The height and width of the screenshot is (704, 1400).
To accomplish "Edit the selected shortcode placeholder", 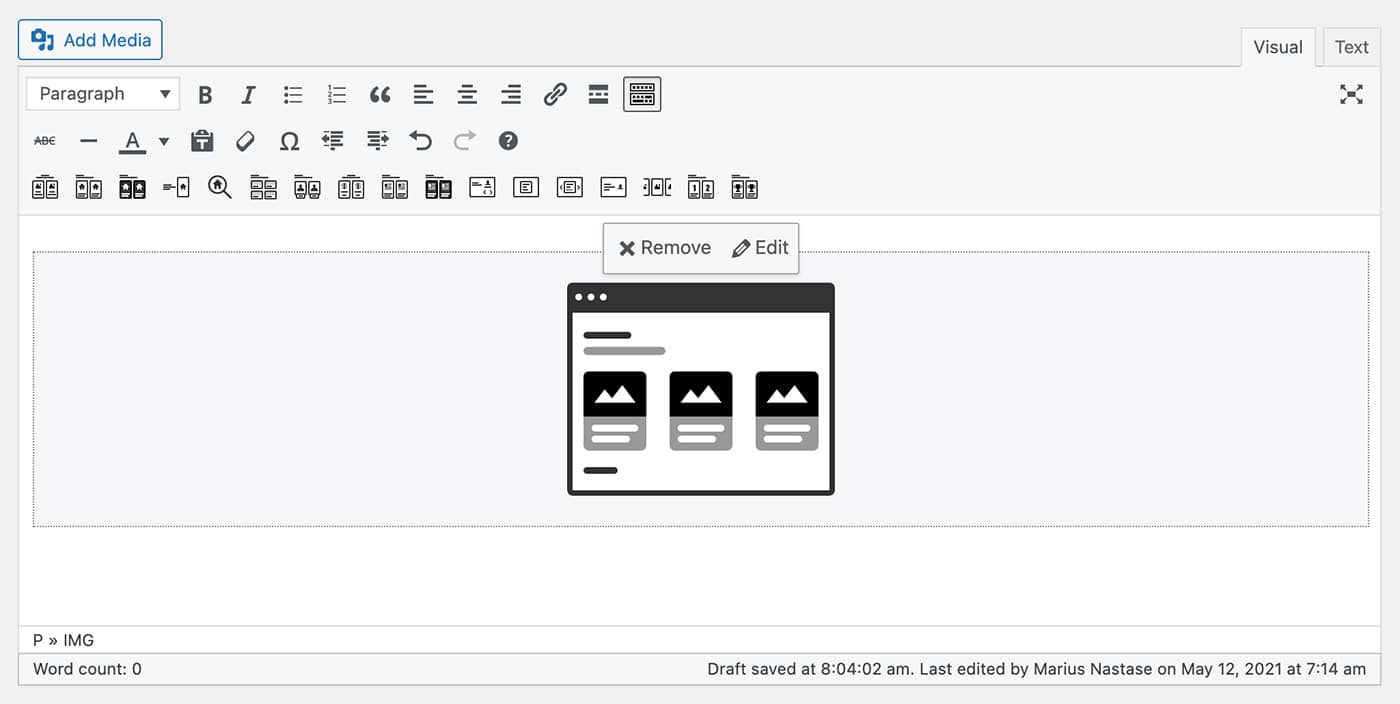I will tap(760, 248).
